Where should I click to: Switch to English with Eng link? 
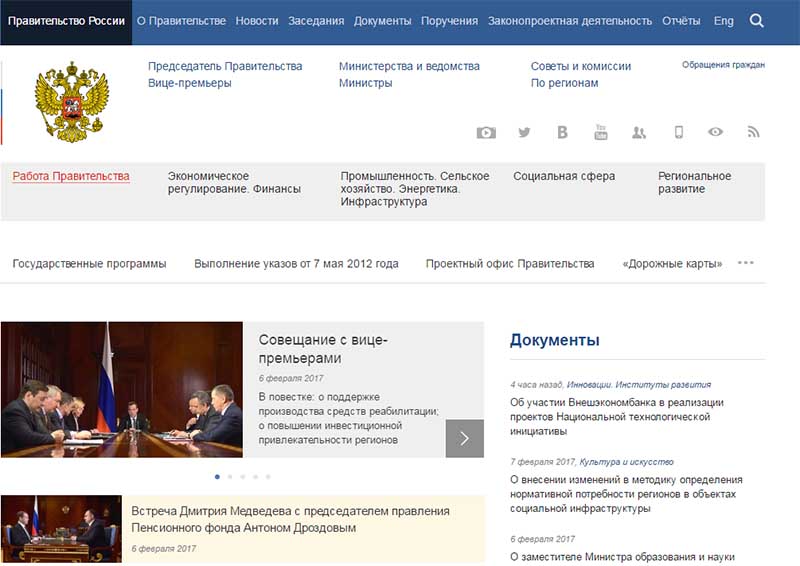point(723,21)
